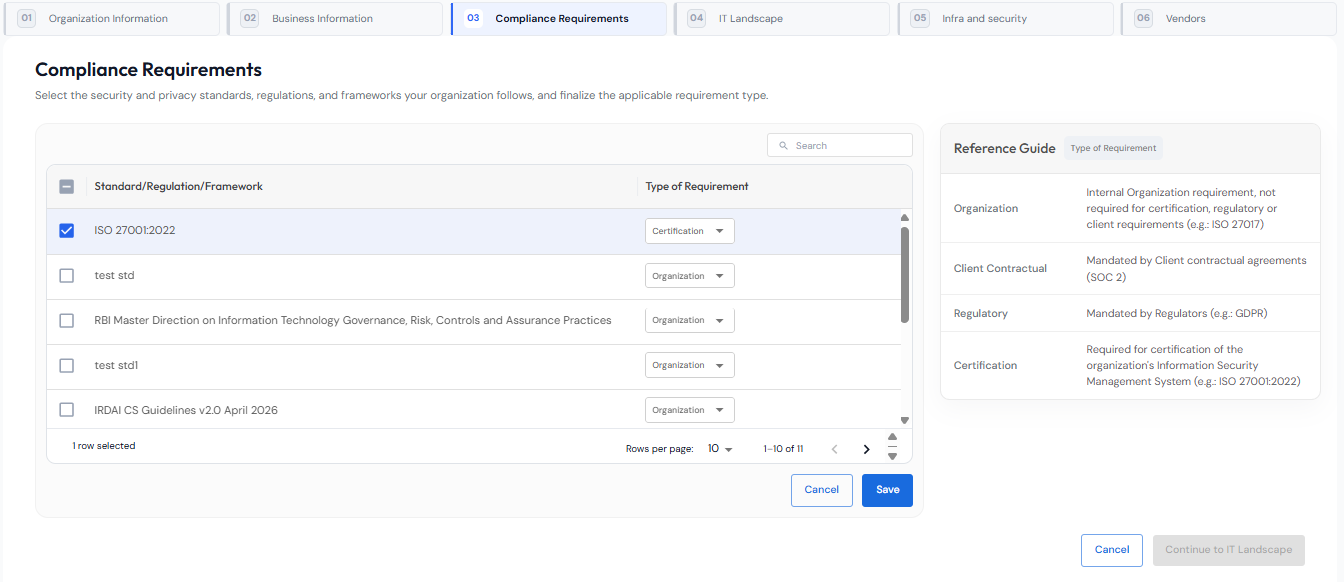Click the Client Contractual label in Reference Guide
The width and height of the screenshot is (1344, 582).
click(x=1000, y=268)
